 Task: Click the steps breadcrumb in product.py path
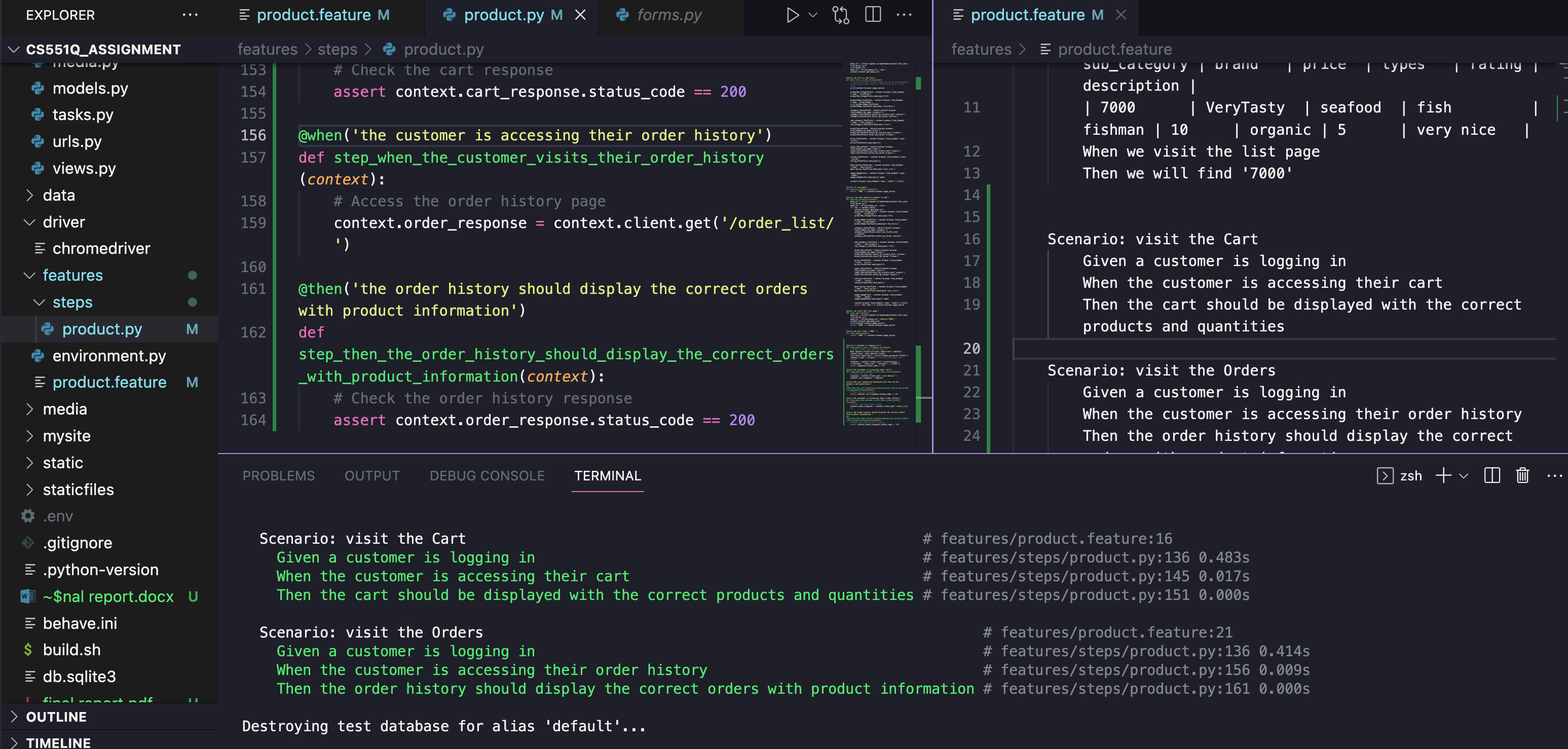(337, 49)
